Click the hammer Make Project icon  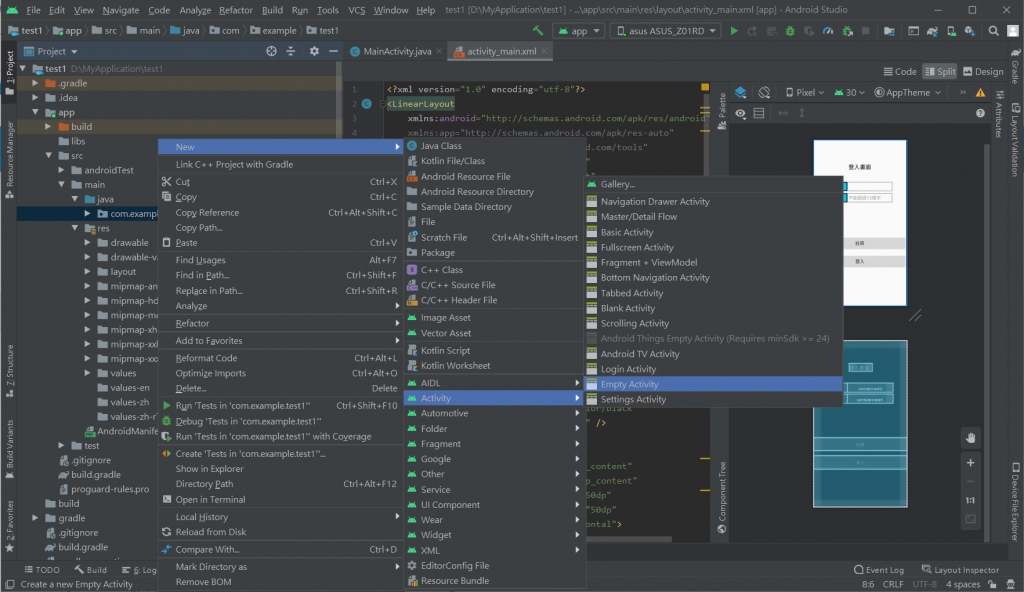pyautogui.click(x=538, y=31)
